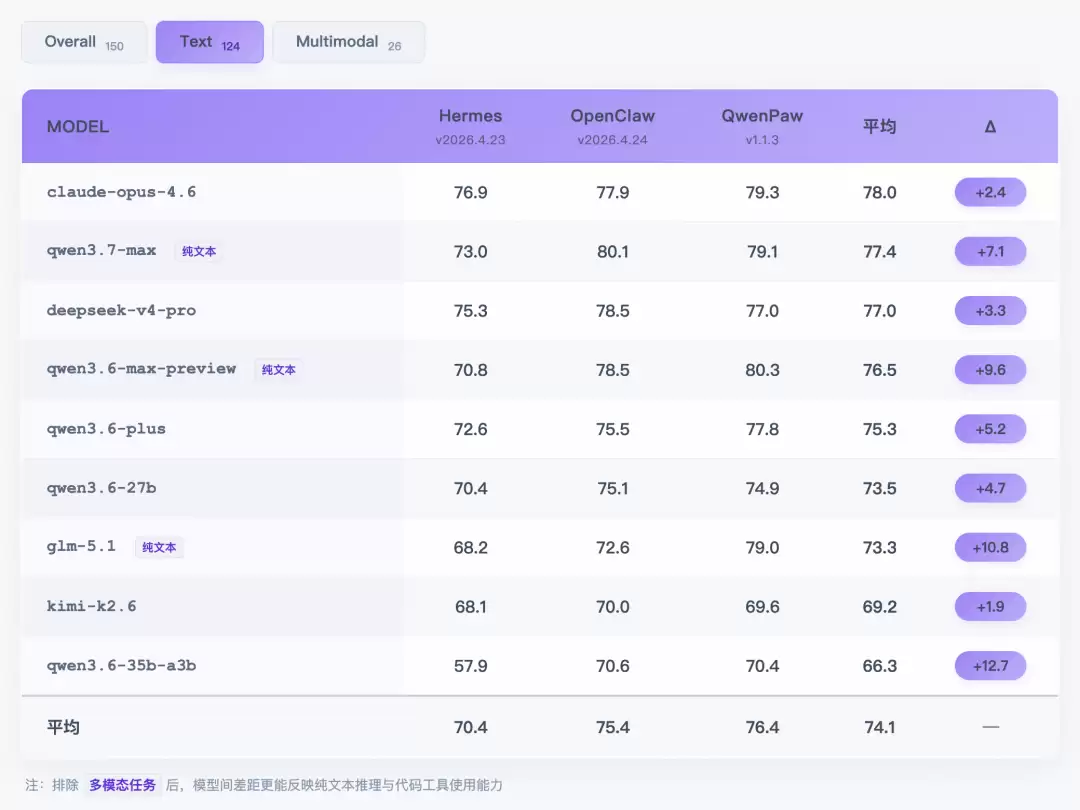Select the qwen3.7-max model name
This screenshot has width=1080, height=810.
[x=101, y=251]
